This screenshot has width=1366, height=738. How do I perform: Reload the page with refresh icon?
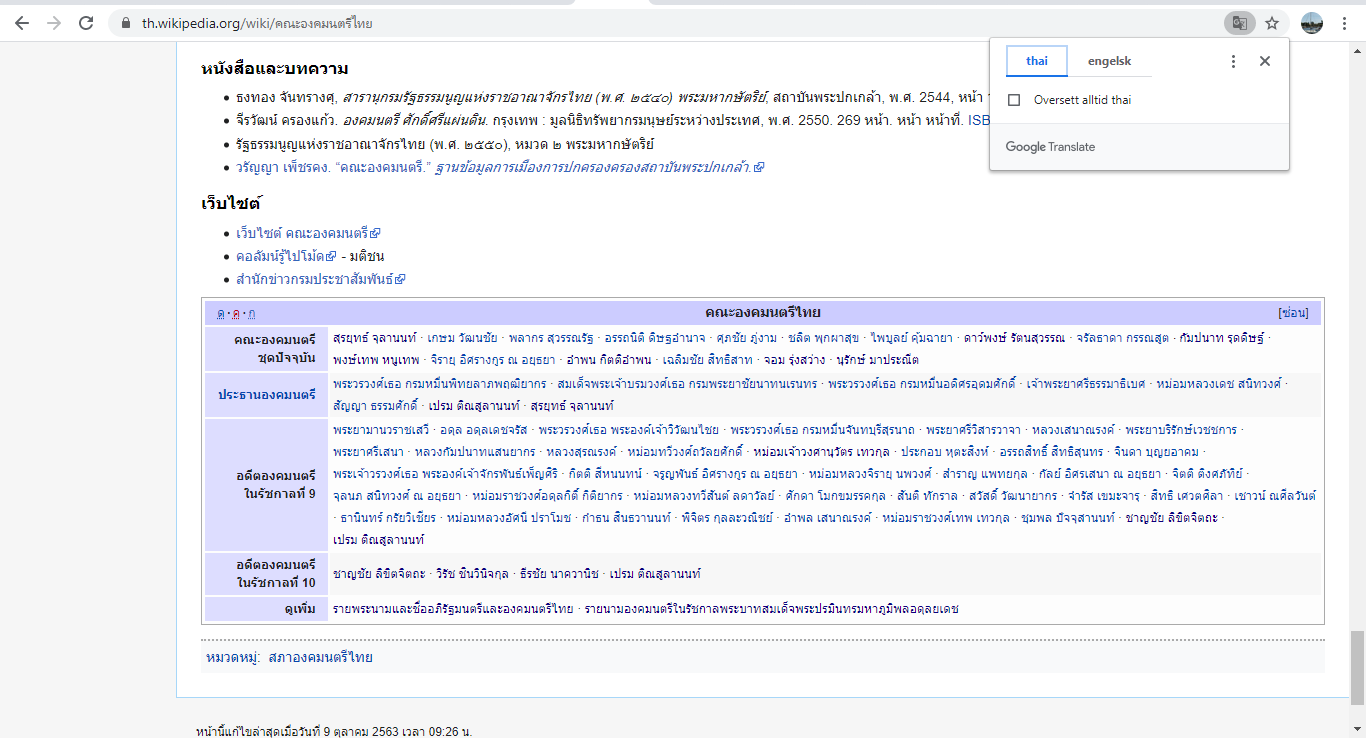click(x=86, y=22)
